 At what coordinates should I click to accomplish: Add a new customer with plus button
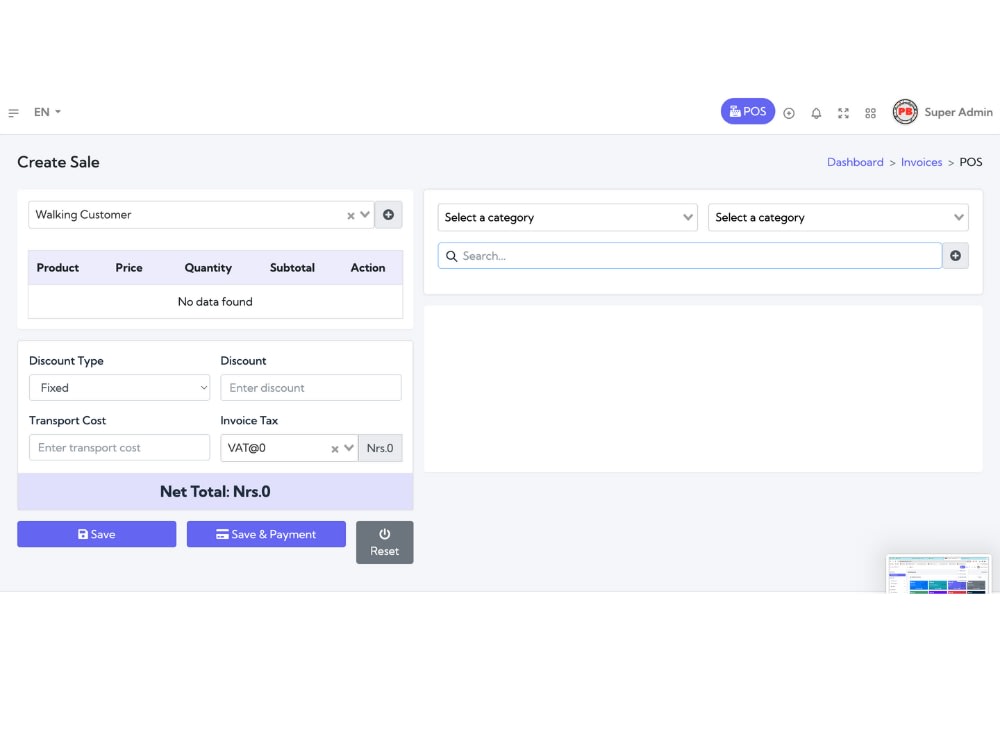click(388, 215)
